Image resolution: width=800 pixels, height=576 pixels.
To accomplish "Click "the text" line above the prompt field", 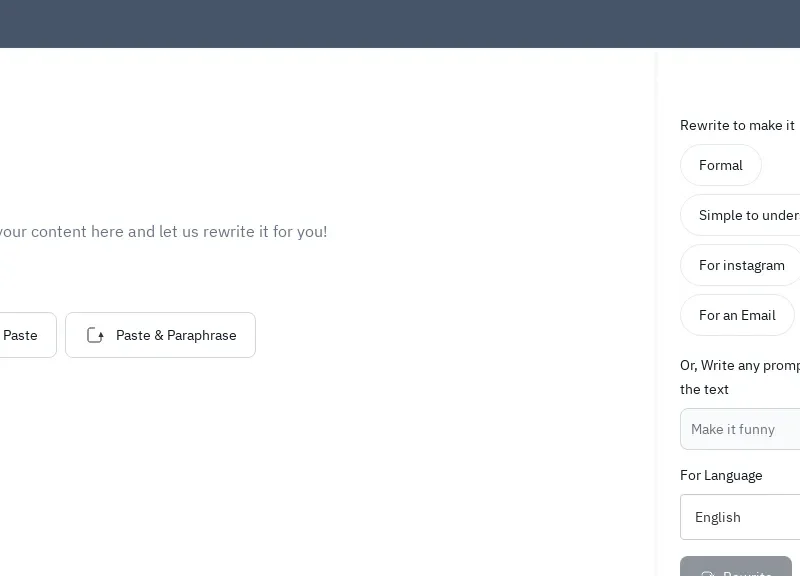I will click(x=704, y=390).
